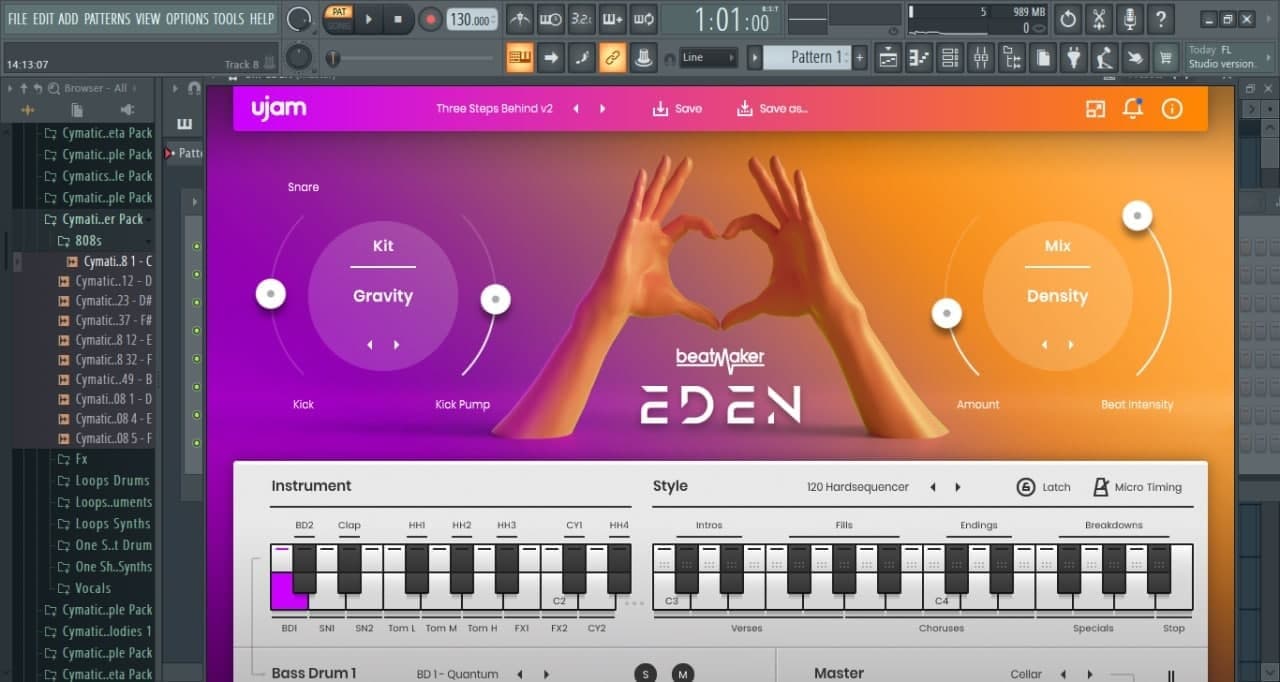Toggle wait for input before recording
The width and height of the screenshot is (1280, 682).
pos(551,18)
